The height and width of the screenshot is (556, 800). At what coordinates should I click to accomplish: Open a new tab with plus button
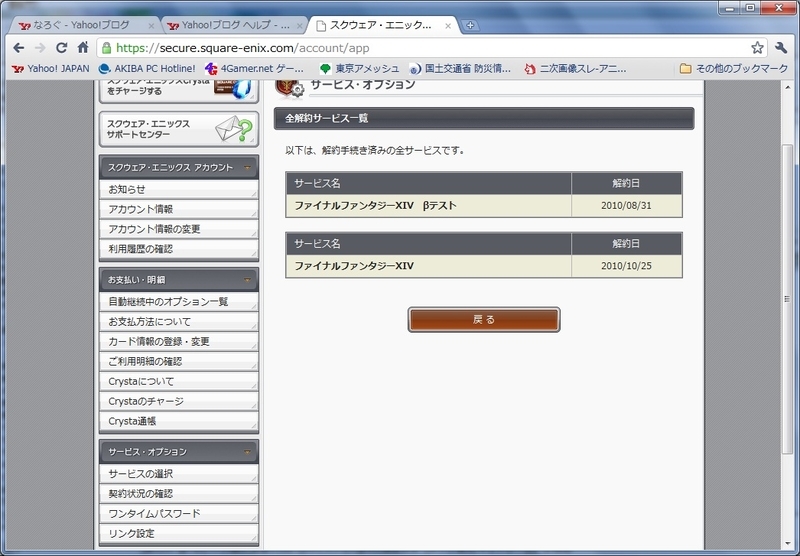[470, 25]
